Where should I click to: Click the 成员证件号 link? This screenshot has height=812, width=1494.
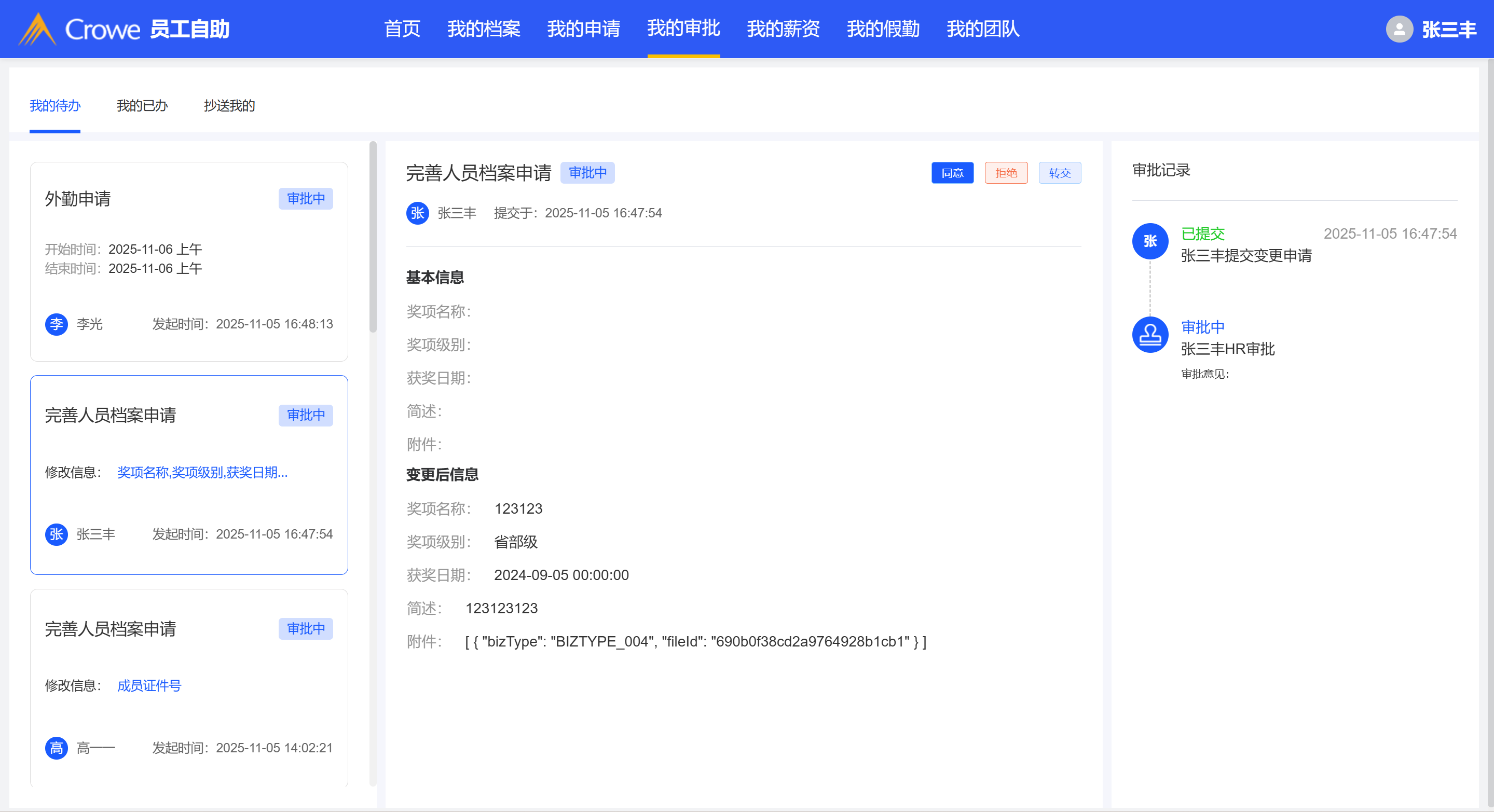149,685
